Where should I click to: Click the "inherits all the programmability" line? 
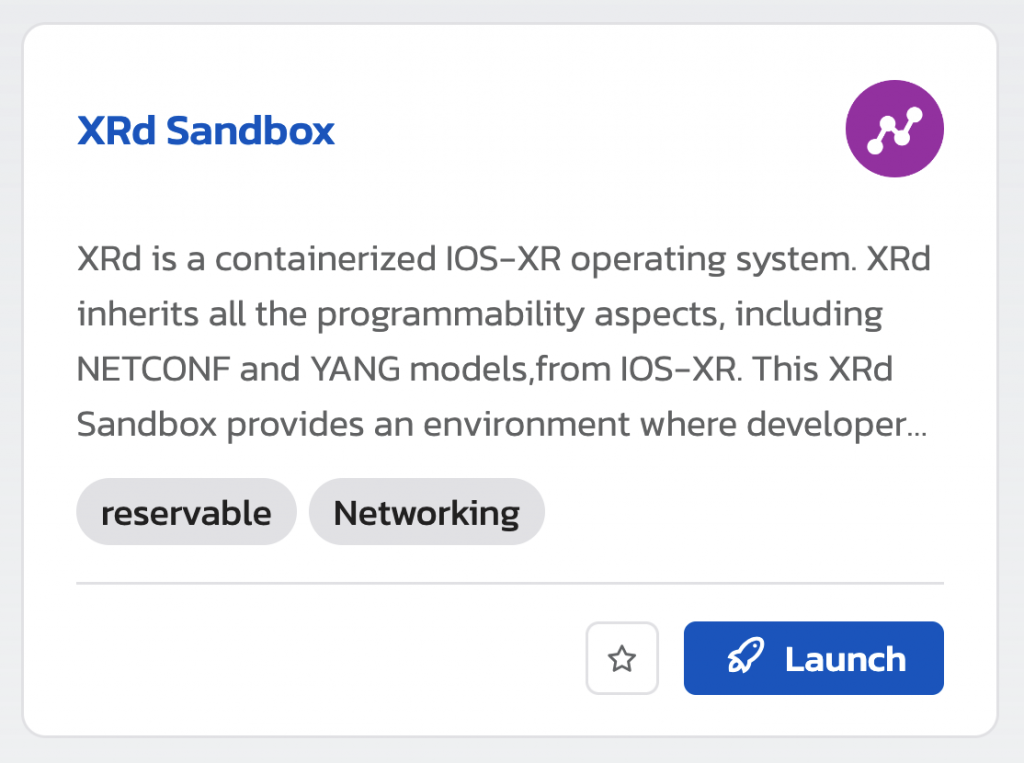(480, 314)
